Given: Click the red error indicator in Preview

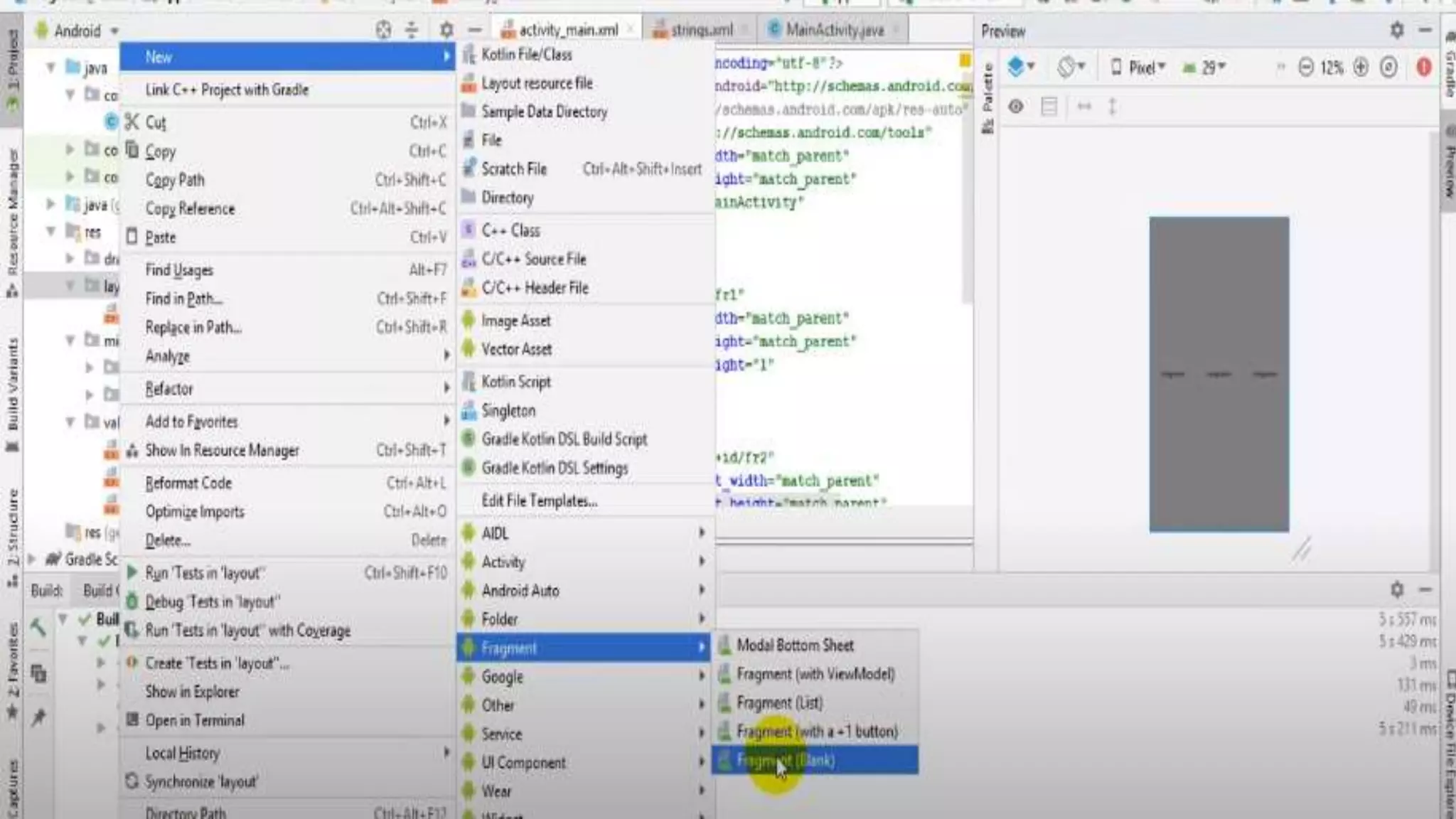Looking at the screenshot, I should tap(1423, 68).
